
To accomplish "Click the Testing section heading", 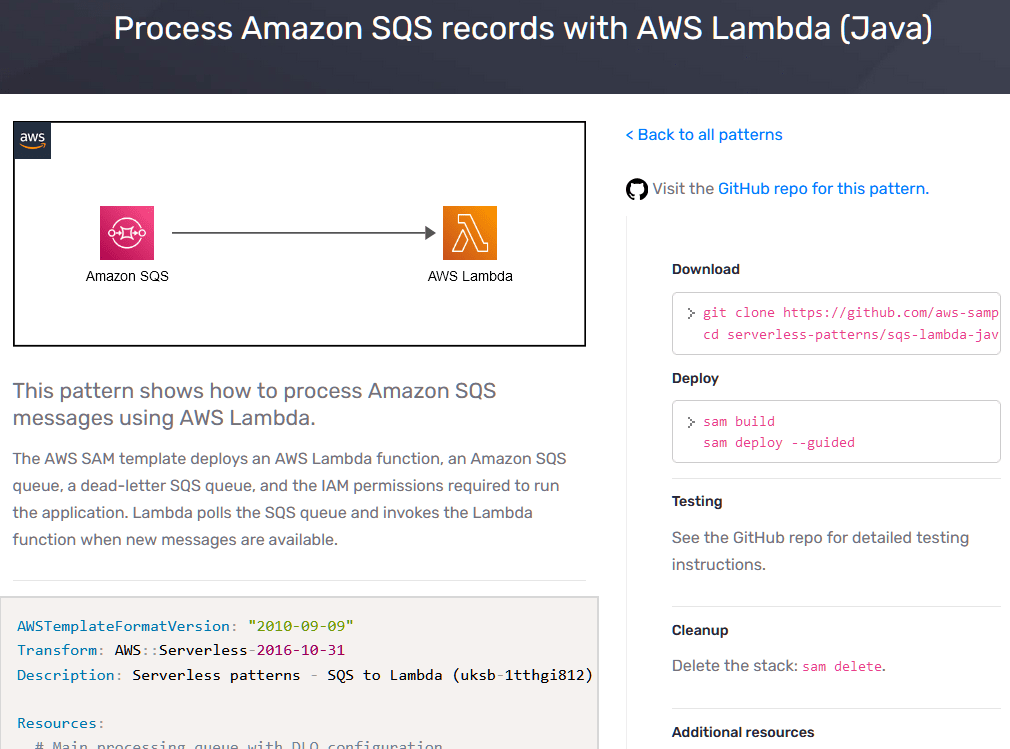I will [697, 501].
